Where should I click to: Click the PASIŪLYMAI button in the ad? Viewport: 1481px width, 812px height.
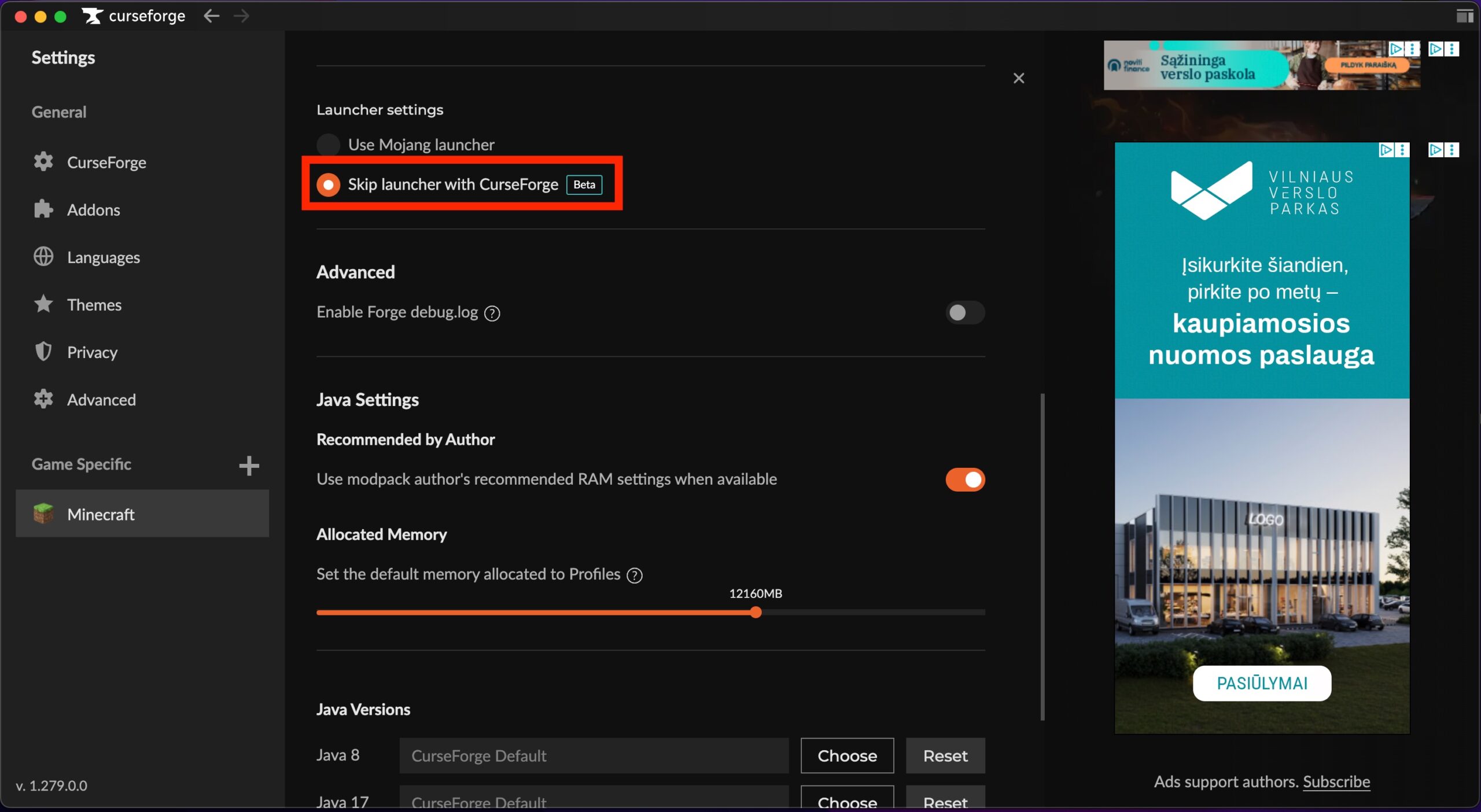(x=1262, y=683)
